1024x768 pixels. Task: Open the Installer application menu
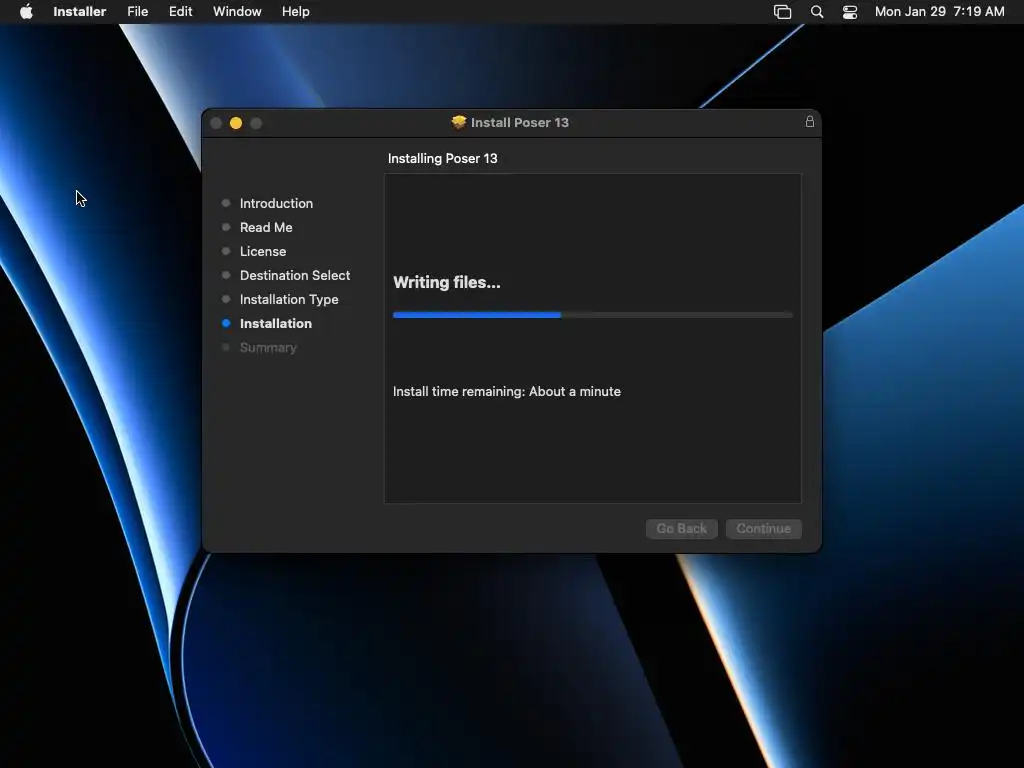(x=80, y=12)
